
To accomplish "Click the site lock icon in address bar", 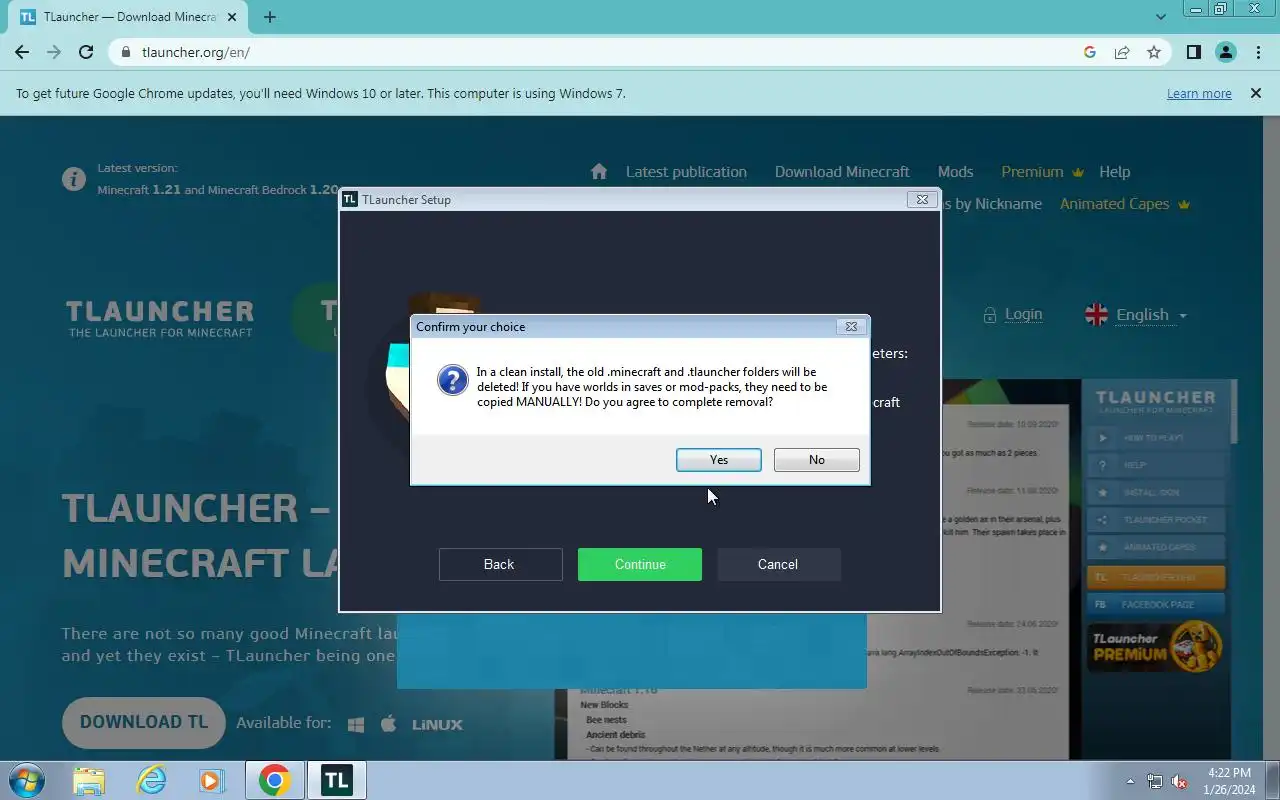I will 125,52.
